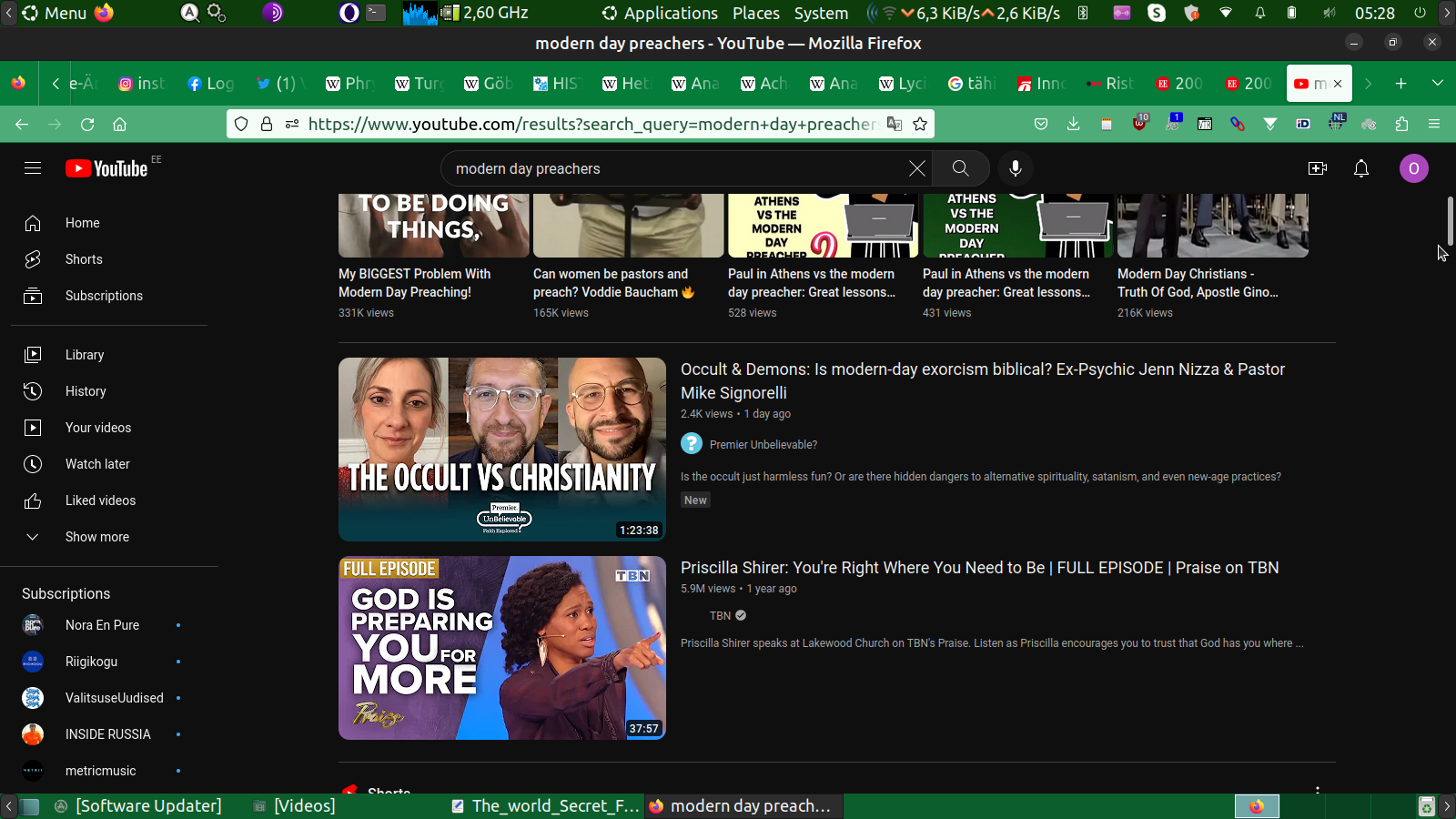Image resolution: width=1456 pixels, height=819 pixels.
Task: Open YouTube notifications bell
Action: [x=1361, y=168]
